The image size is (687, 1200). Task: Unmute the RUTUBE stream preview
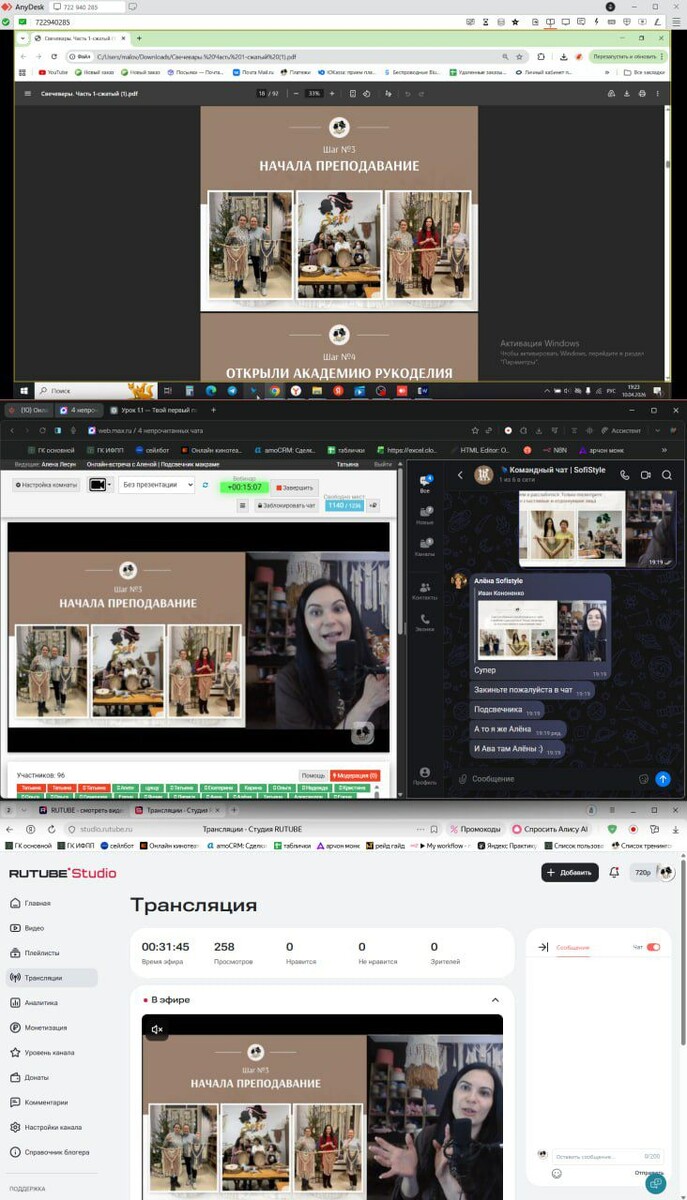tap(157, 1029)
